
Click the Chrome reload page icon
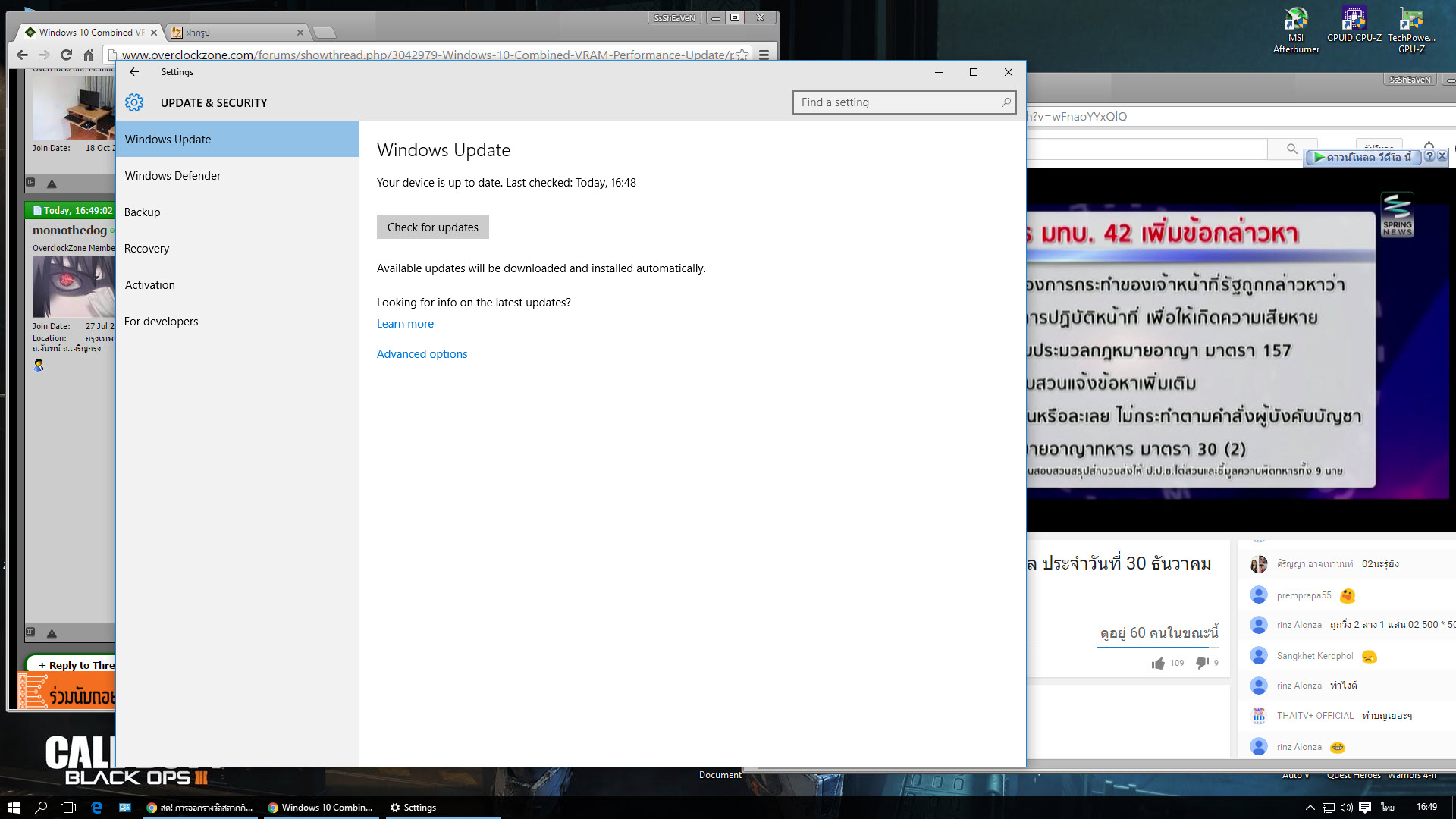pyautogui.click(x=66, y=55)
